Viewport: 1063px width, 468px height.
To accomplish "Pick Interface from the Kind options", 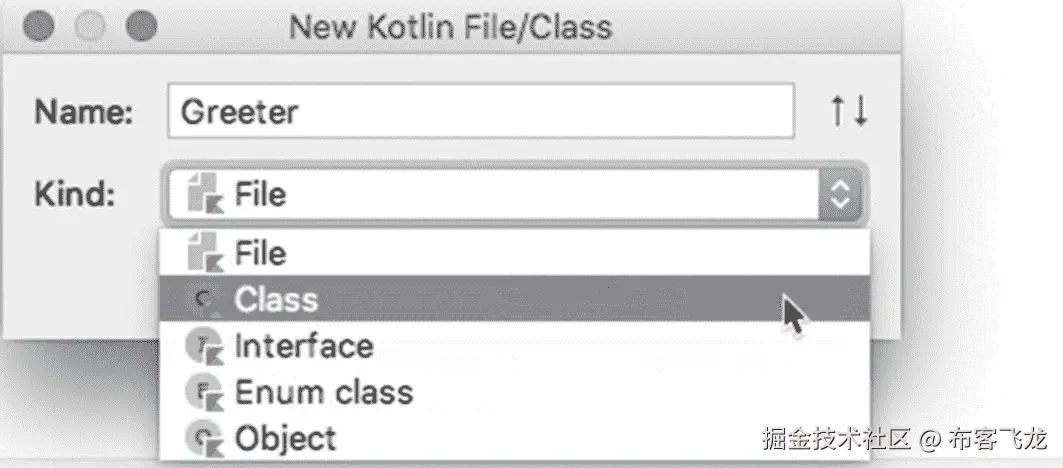I will (x=303, y=346).
